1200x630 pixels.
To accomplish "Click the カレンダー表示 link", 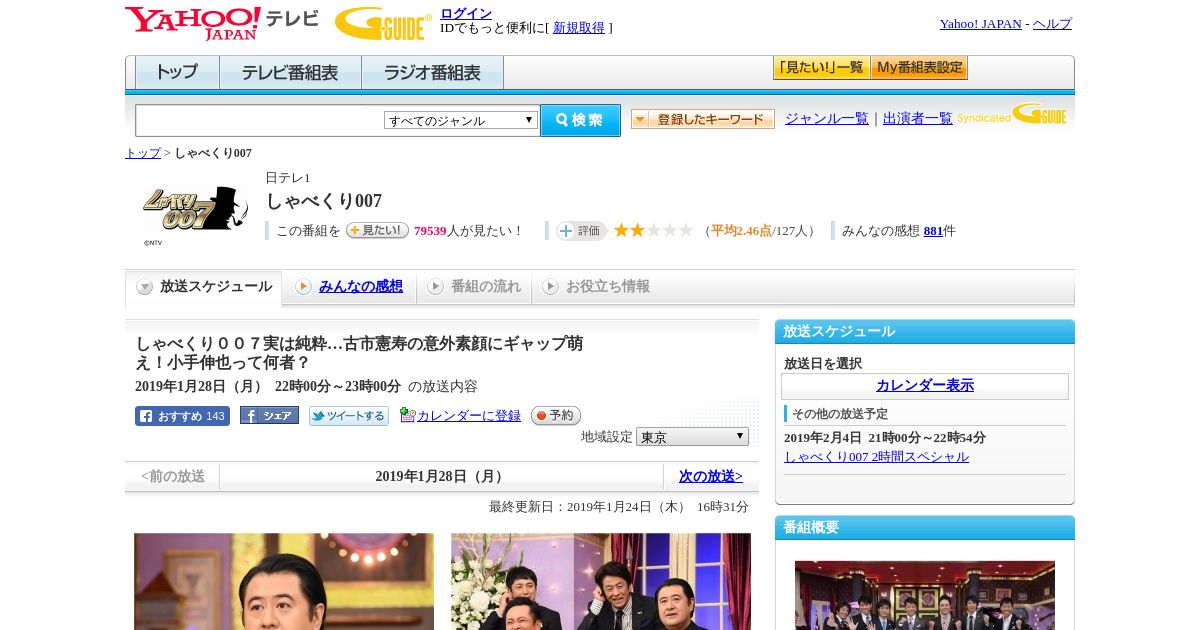I will click(925, 386).
